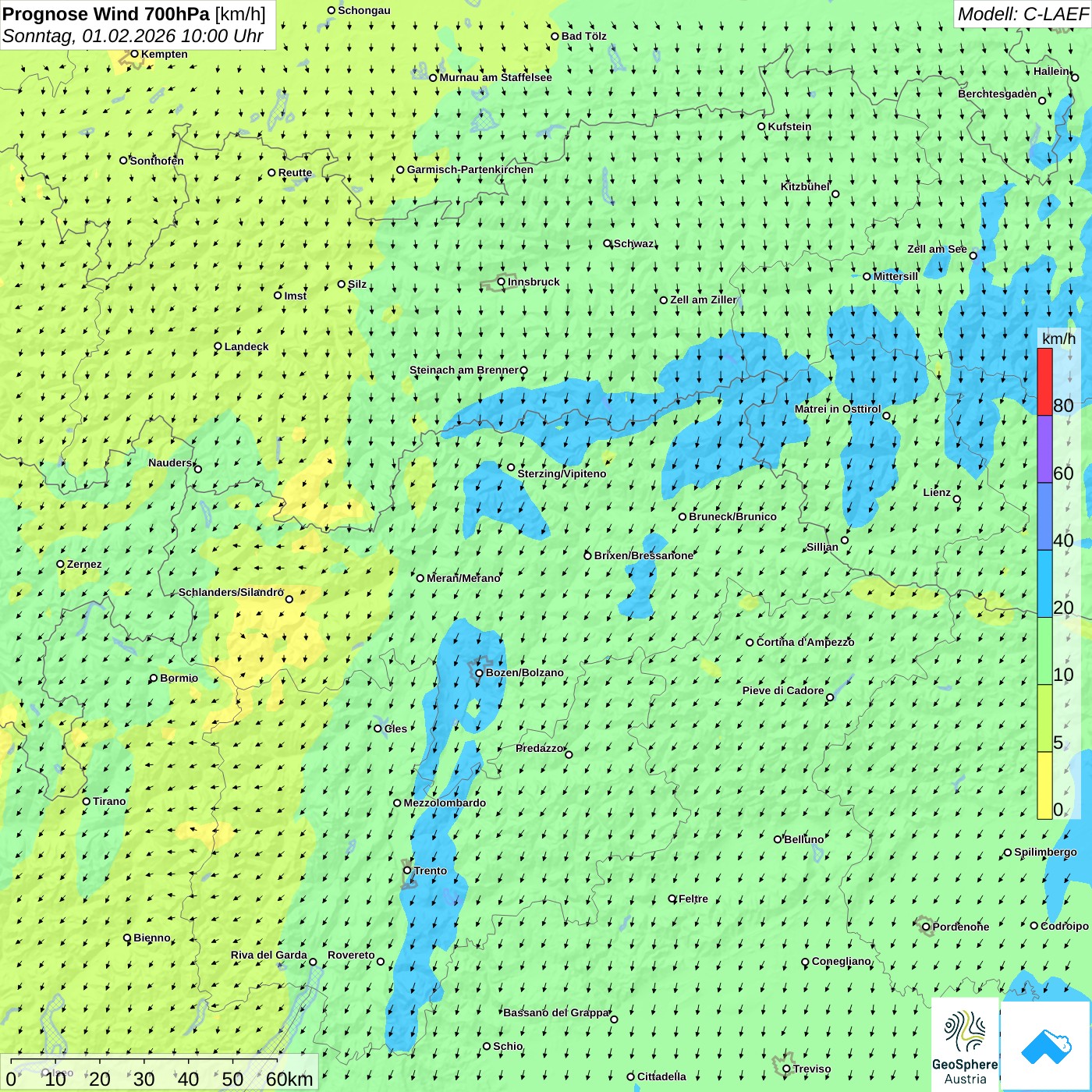
Task: Click the Conegliano city marker
Action: click(805, 962)
